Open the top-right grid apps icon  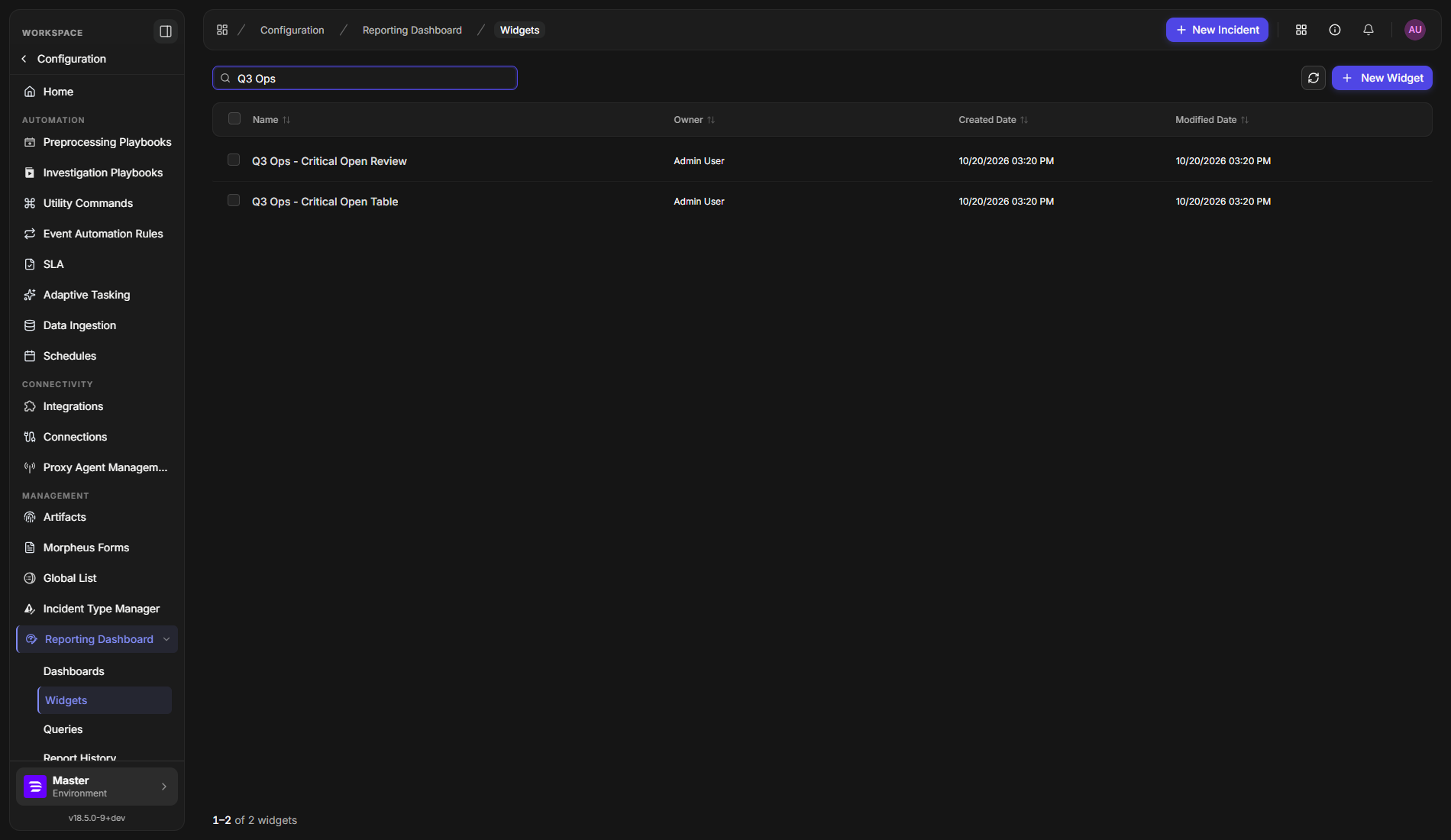point(1301,30)
